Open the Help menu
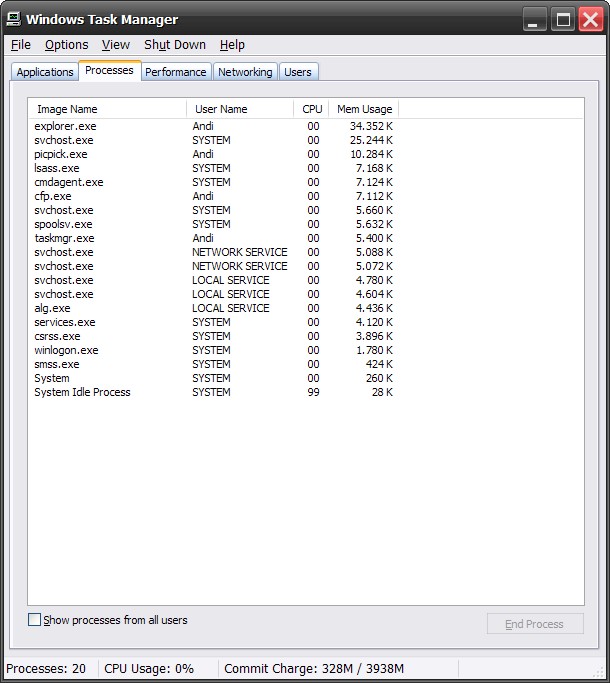The width and height of the screenshot is (610, 683). tap(232, 45)
